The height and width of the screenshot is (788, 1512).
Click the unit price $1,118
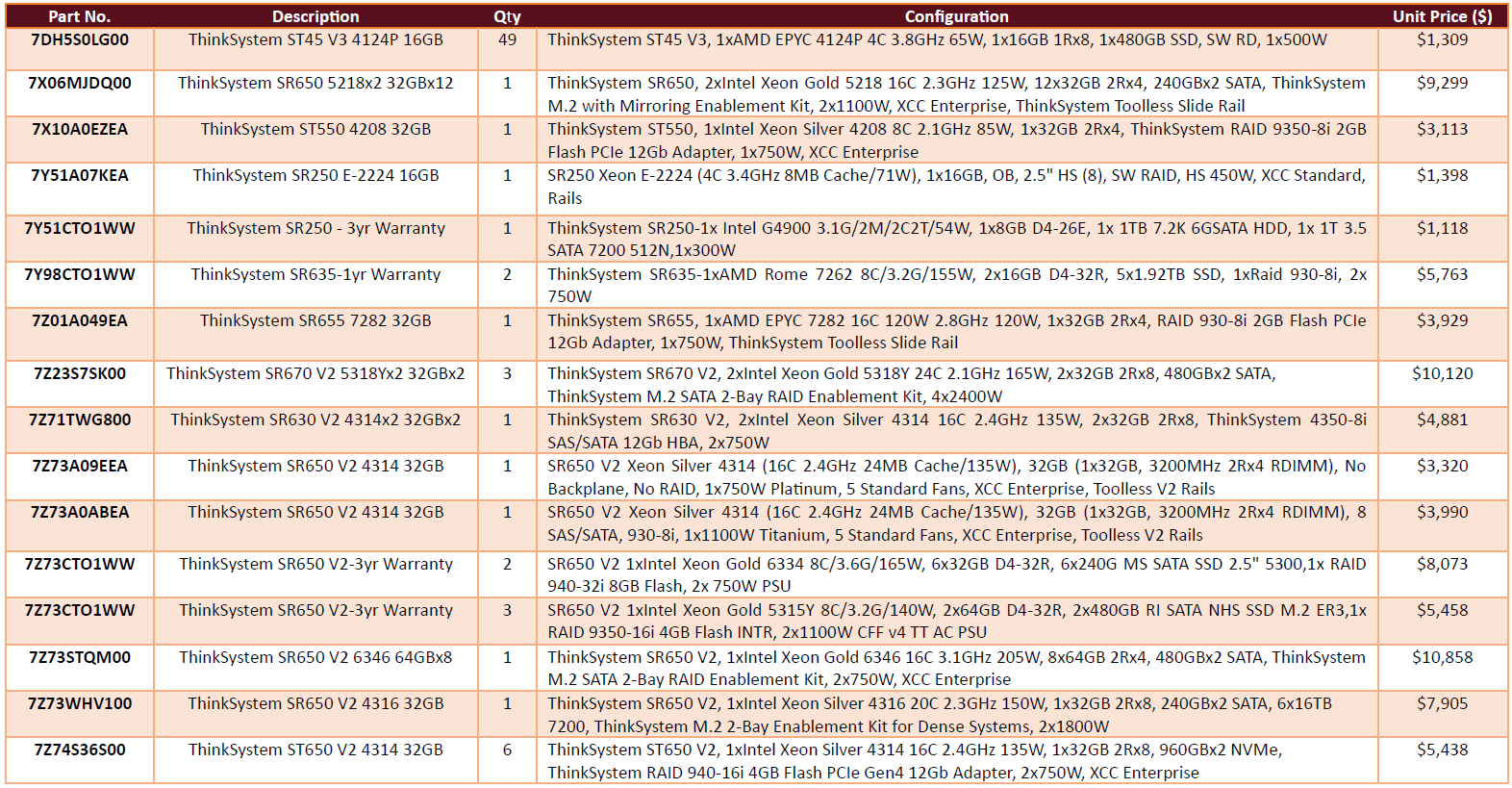1443,228
